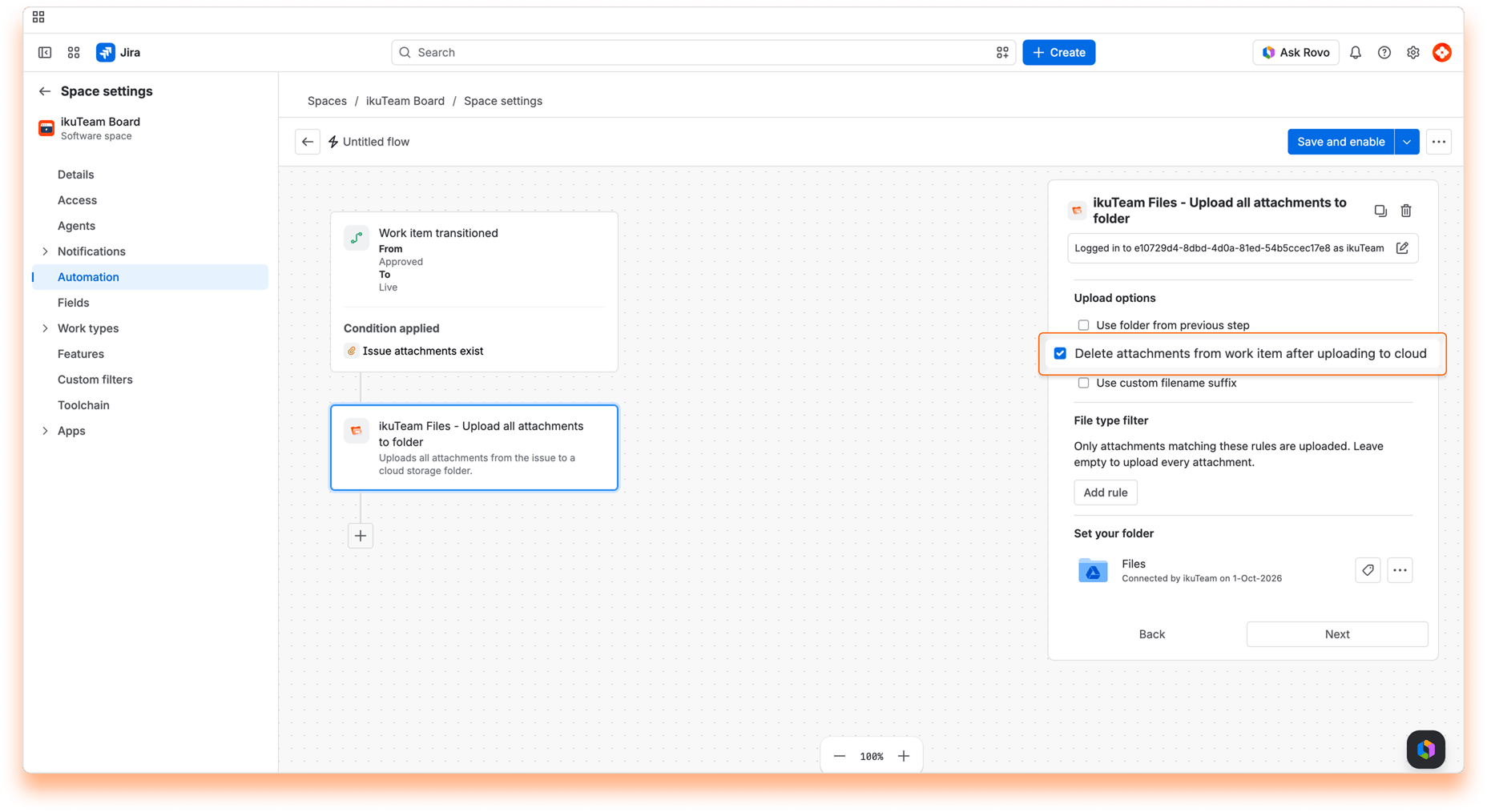Screen dimensions: 1487x812
Task: Click the Save and enable button
Action: [x=1340, y=142]
